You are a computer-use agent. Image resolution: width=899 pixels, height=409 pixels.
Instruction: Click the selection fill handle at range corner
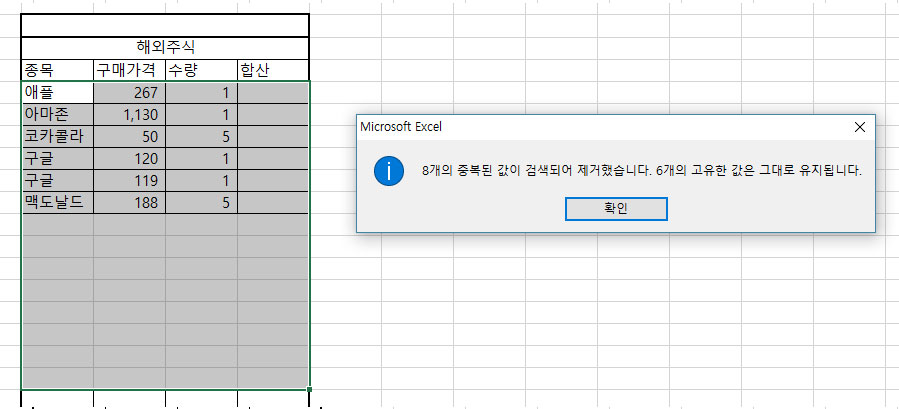(310, 389)
